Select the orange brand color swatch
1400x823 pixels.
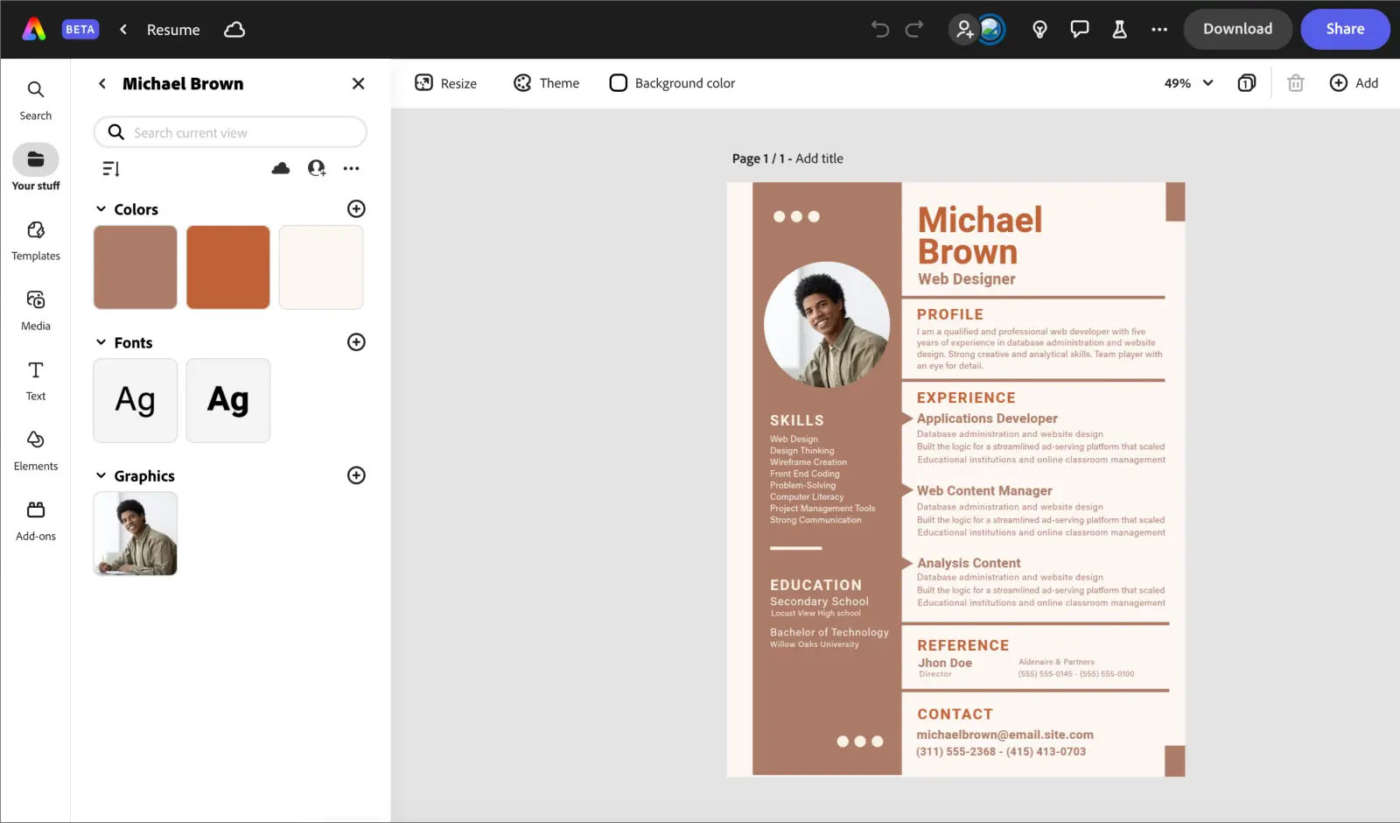(x=228, y=267)
